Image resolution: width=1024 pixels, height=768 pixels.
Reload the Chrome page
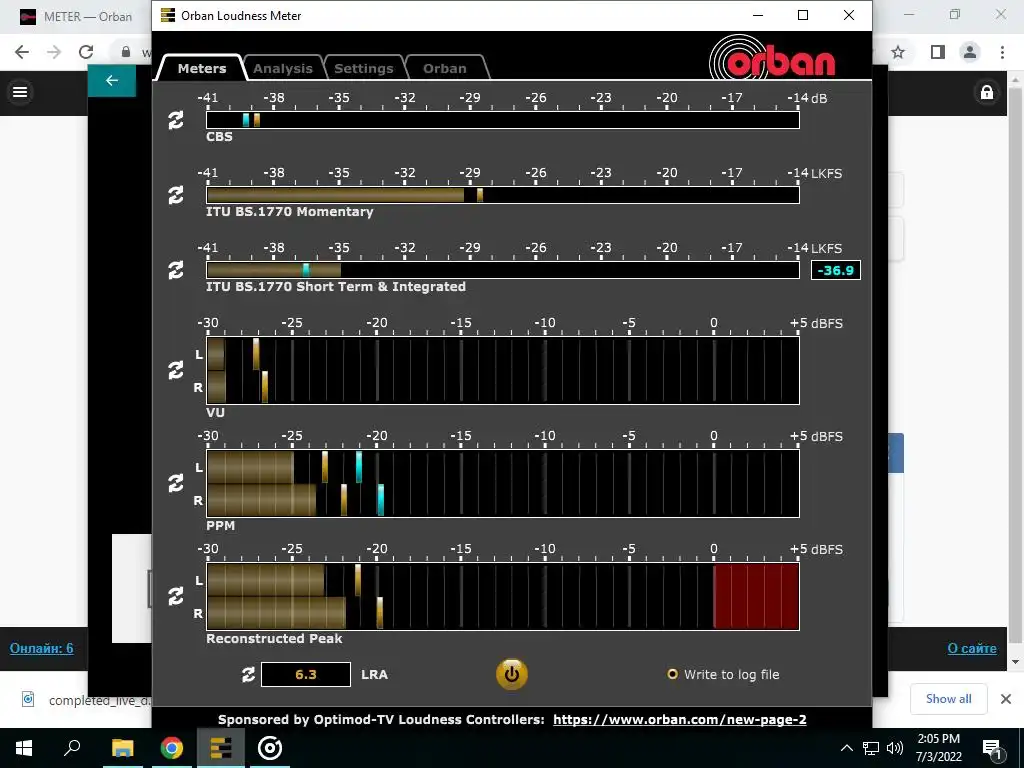pos(86,52)
